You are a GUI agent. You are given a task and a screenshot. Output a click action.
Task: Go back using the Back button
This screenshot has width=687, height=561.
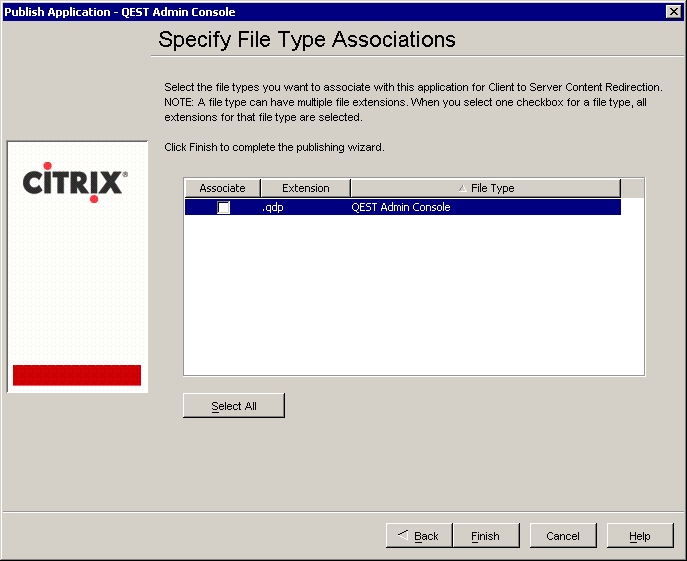tap(419, 536)
